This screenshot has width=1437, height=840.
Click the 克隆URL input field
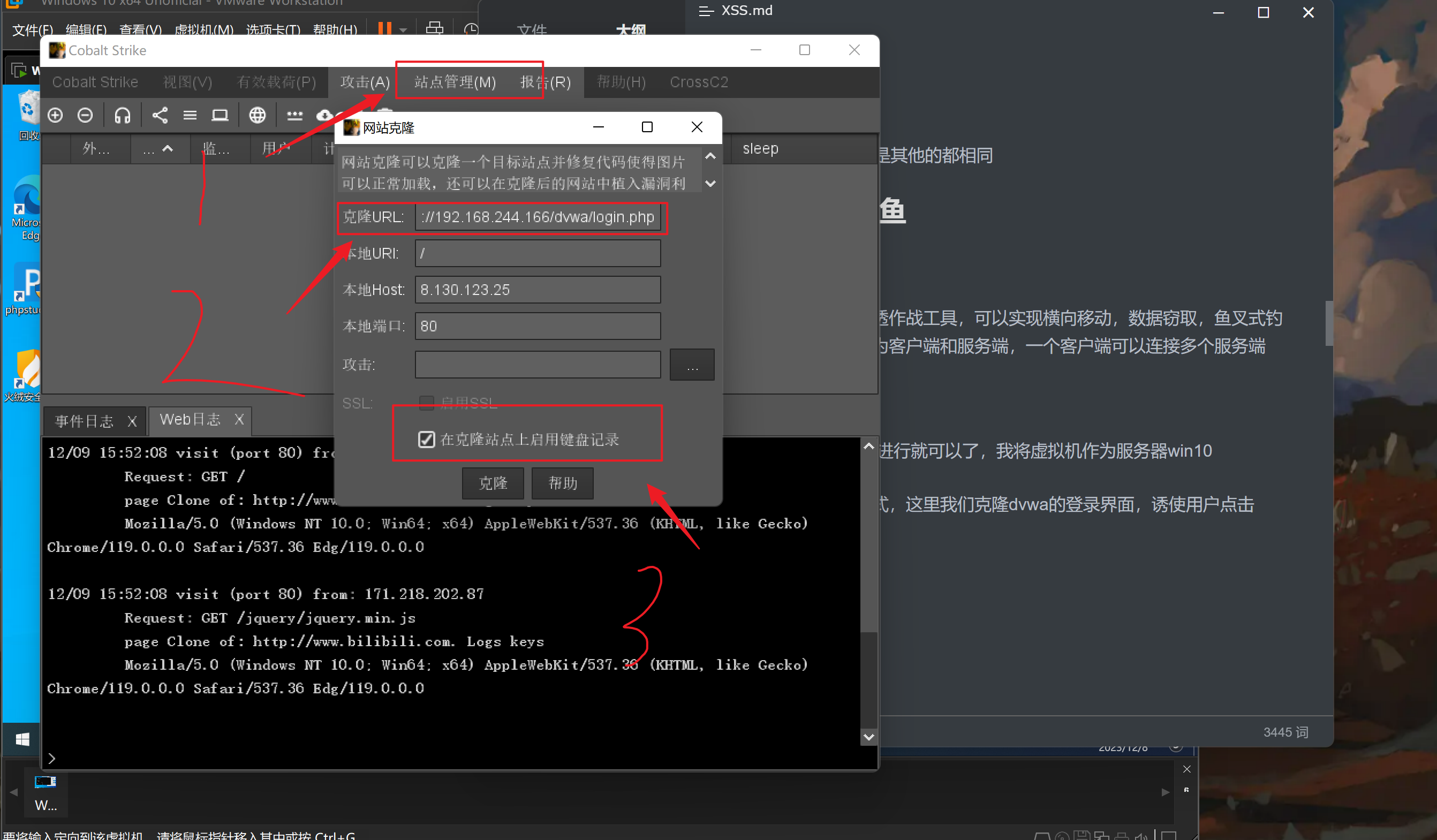tap(537, 217)
